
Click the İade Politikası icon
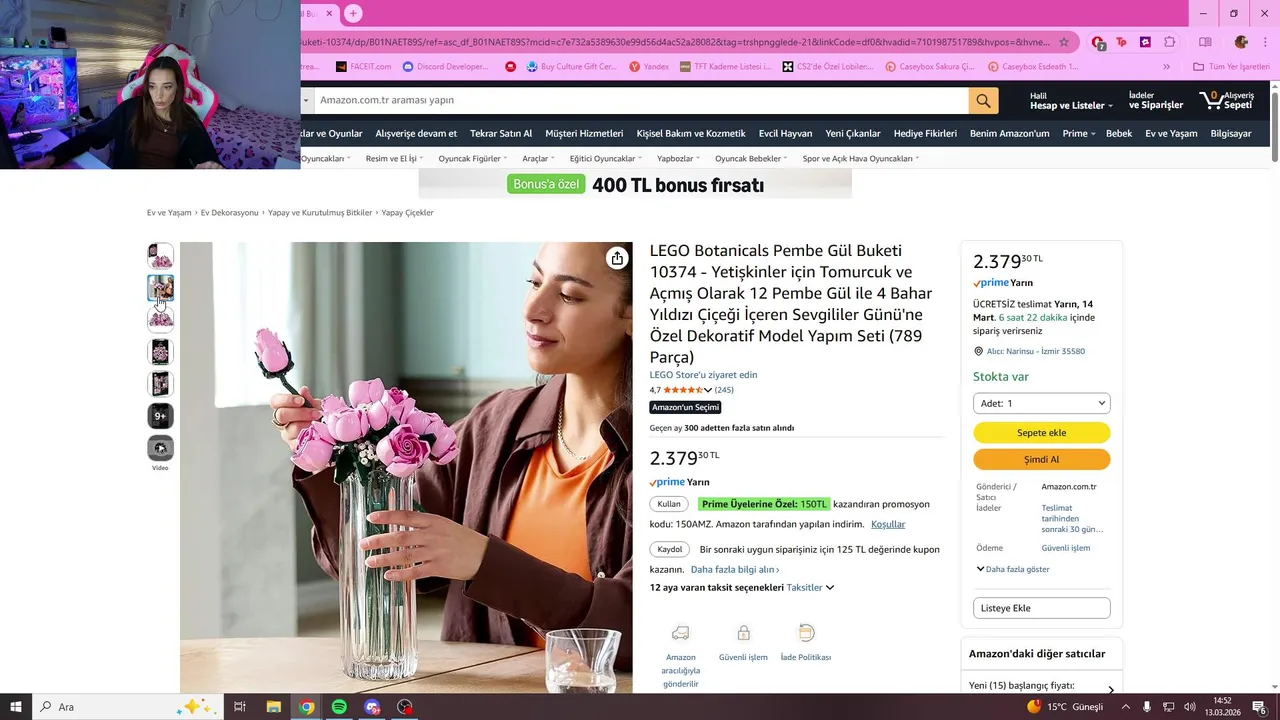point(806,633)
